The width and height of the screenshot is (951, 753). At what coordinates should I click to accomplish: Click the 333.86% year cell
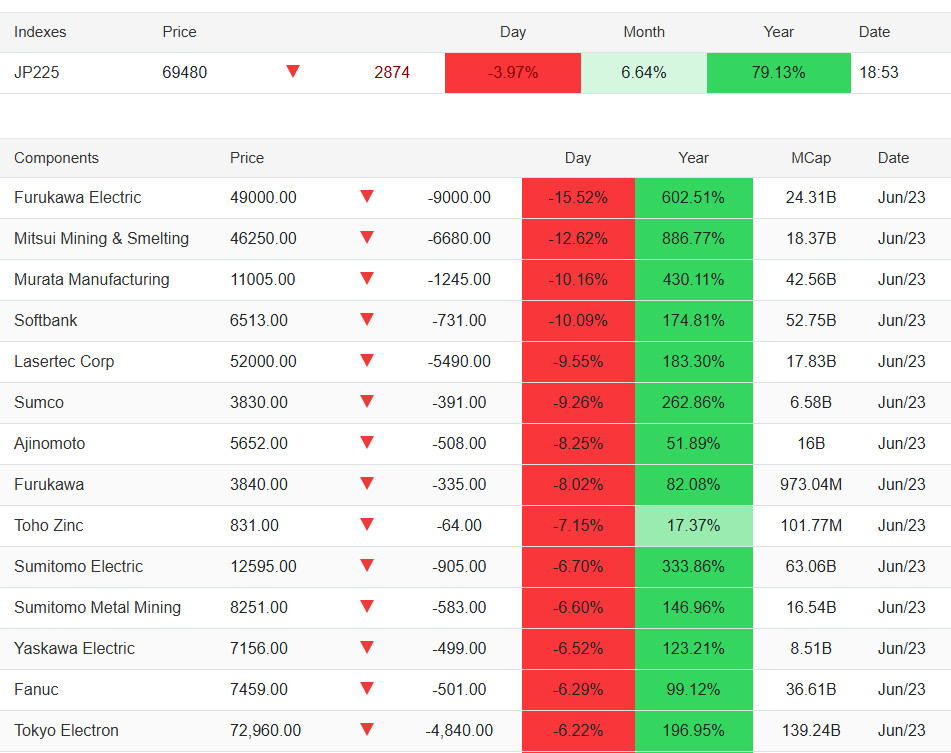click(693, 566)
